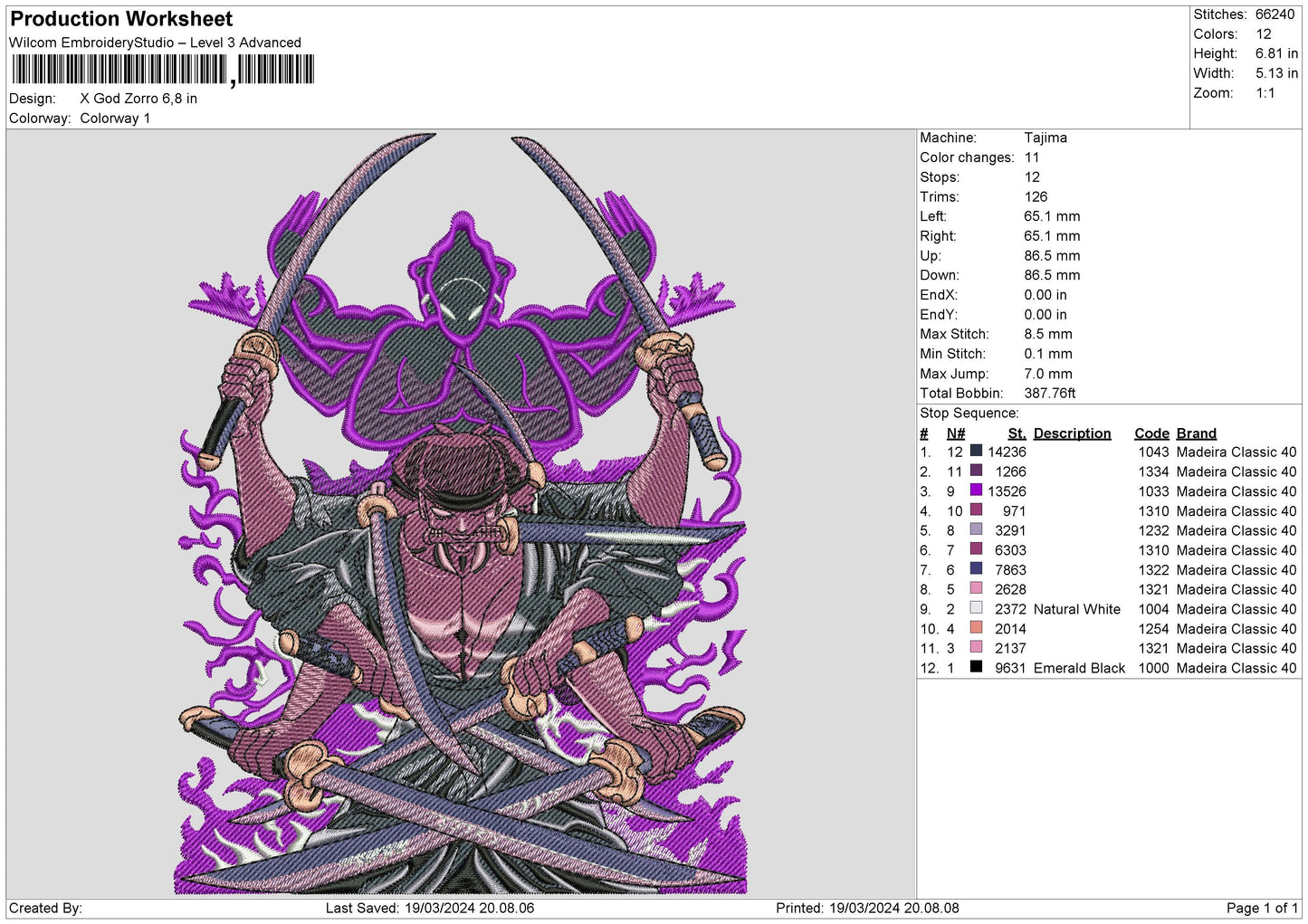Click the barcode under the worksheet title

163,70
